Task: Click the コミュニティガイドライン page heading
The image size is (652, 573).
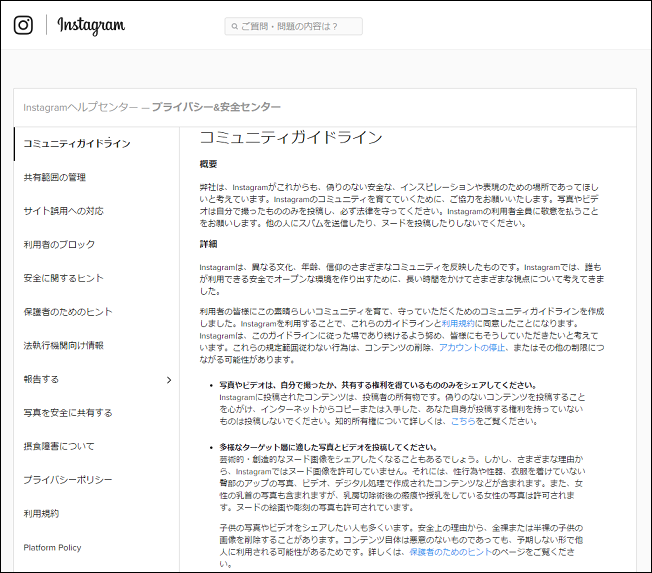Action: coord(291,137)
